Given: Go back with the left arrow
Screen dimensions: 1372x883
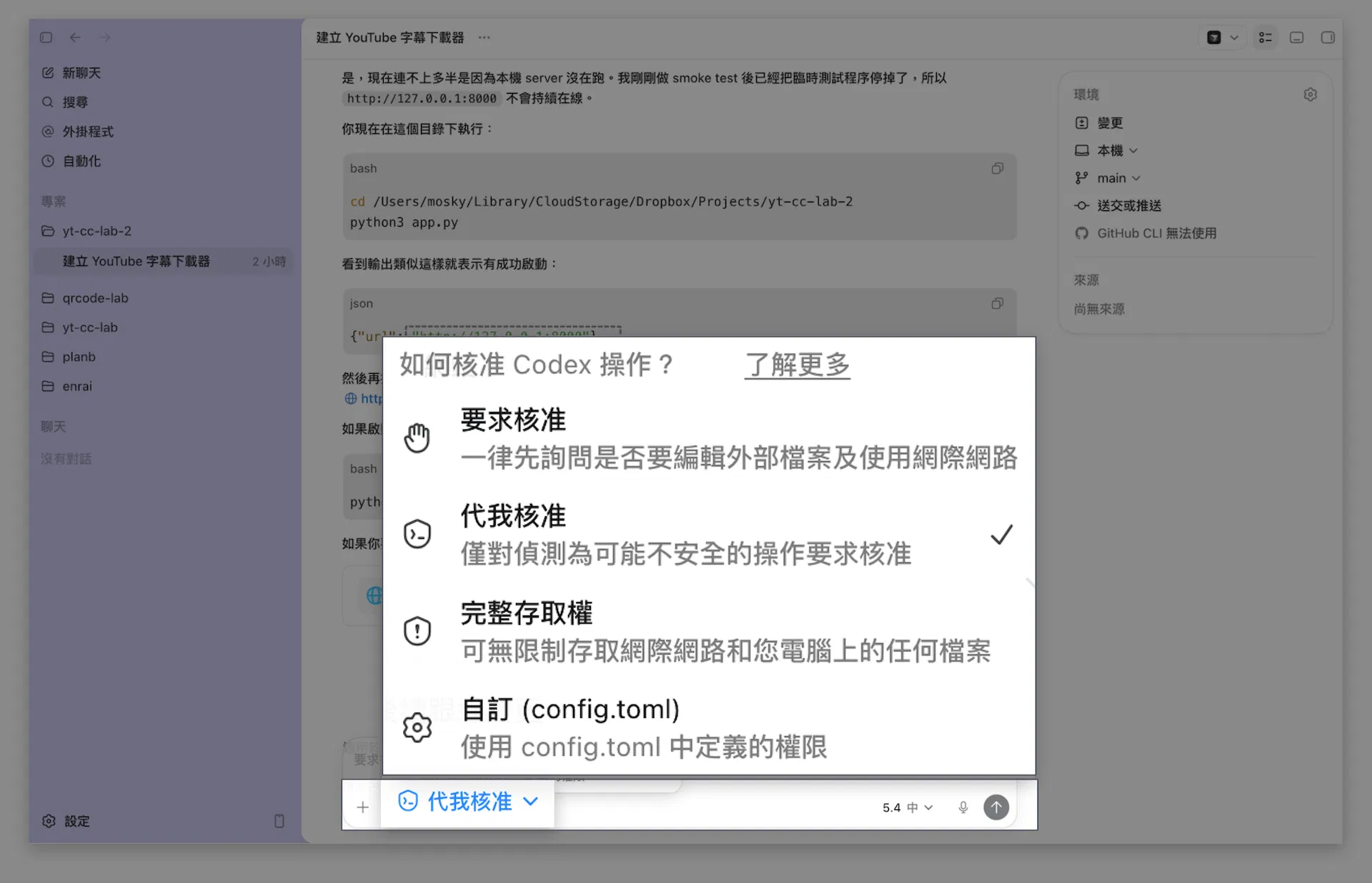Looking at the screenshot, I should pos(76,37).
